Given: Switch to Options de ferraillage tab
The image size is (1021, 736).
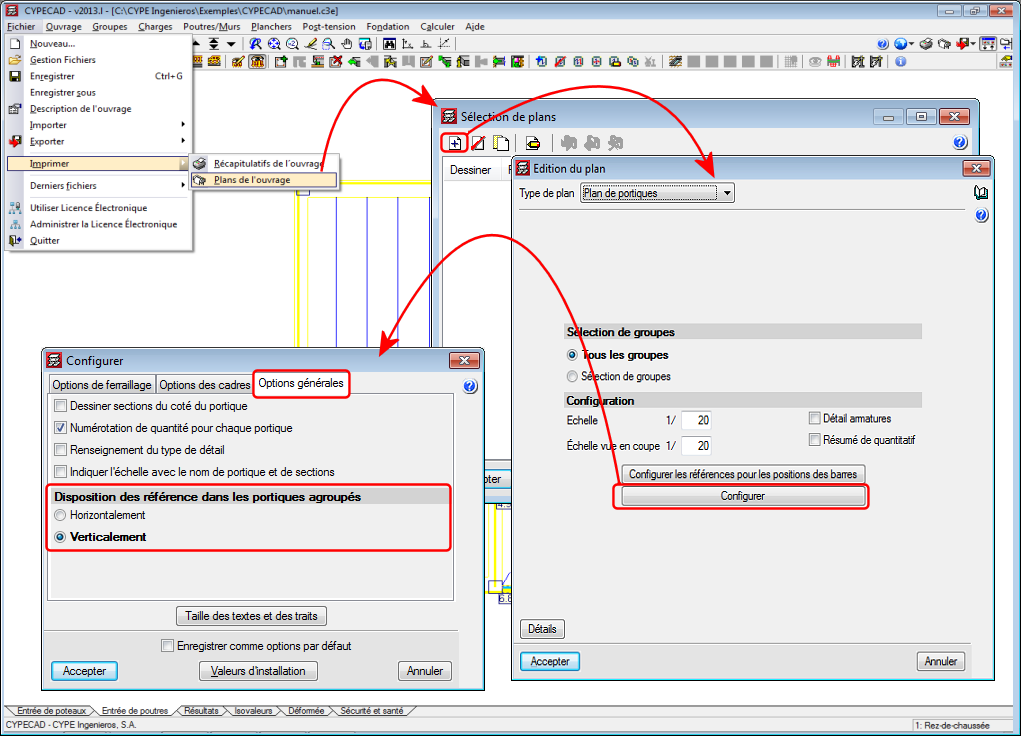Looking at the screenshot, I should pyautogui.click(x=102, y=385).
